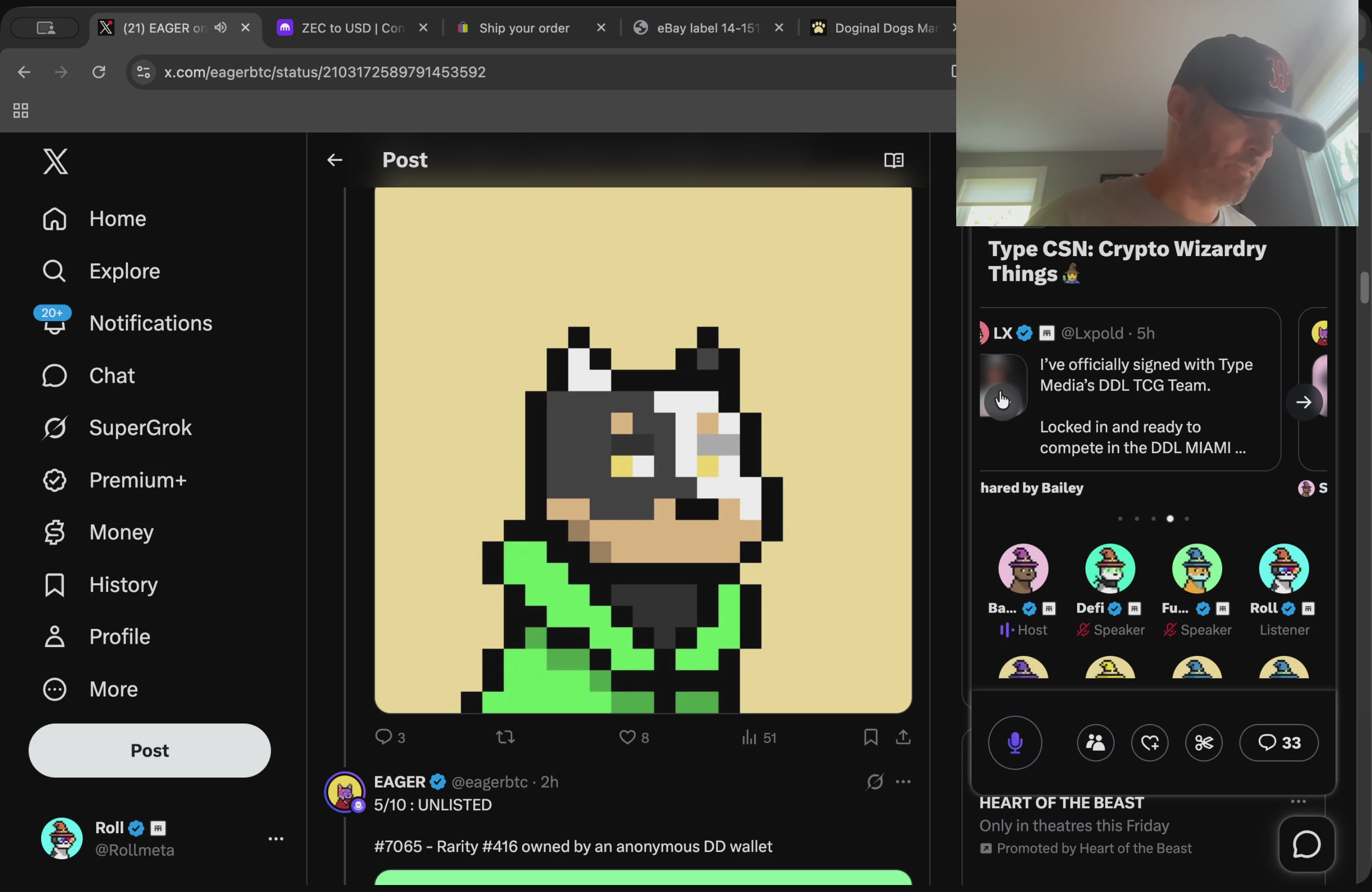Advance Space carousel with right arrow
This screenshot has height=892, width=1372.
1303,402
